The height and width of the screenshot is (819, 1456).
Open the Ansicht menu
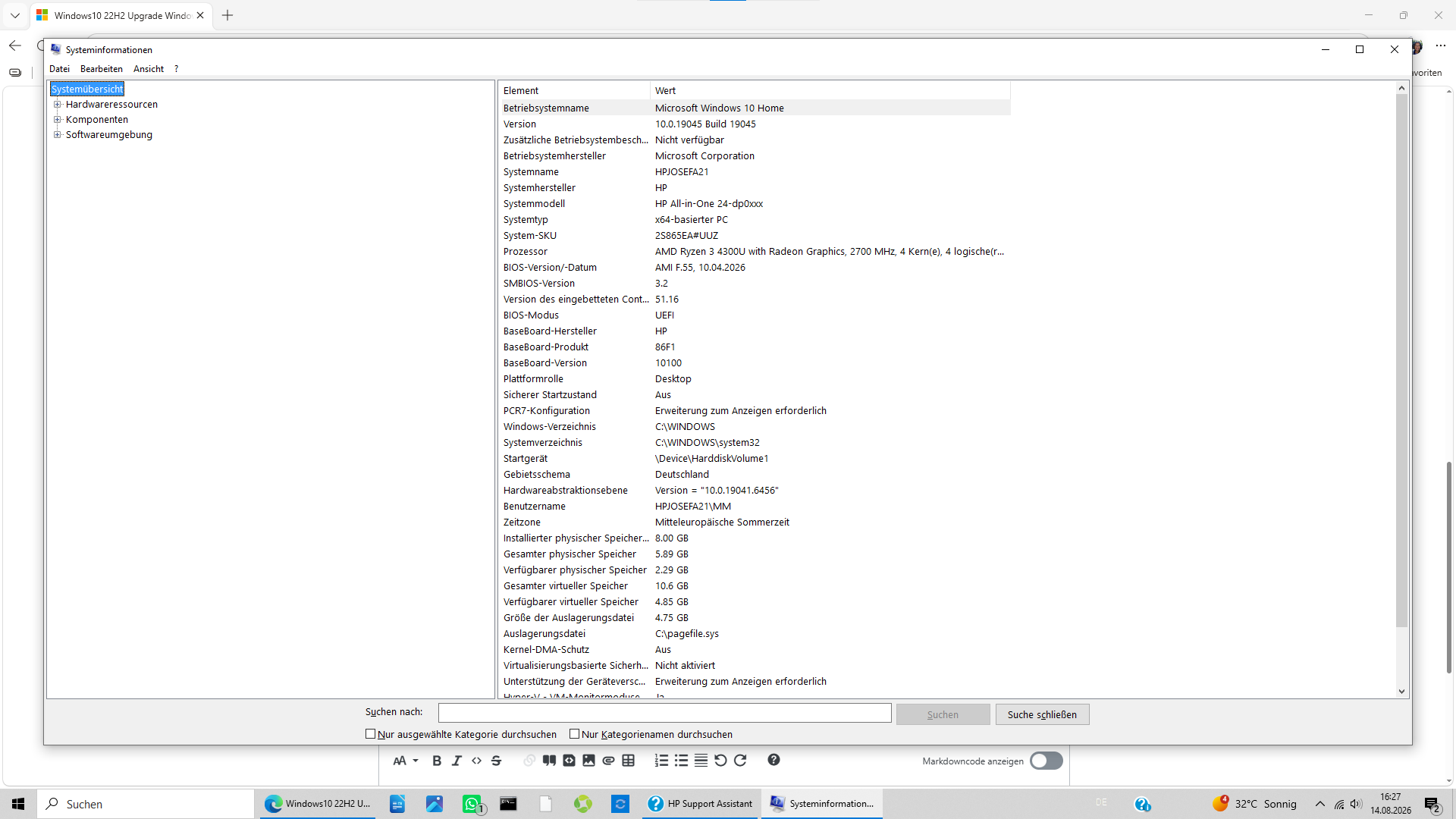[x=149, y=69]
